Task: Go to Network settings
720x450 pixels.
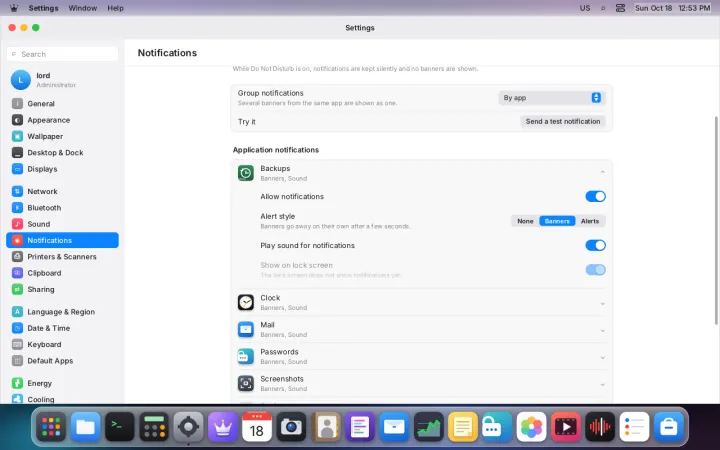Action: [62, 191]
